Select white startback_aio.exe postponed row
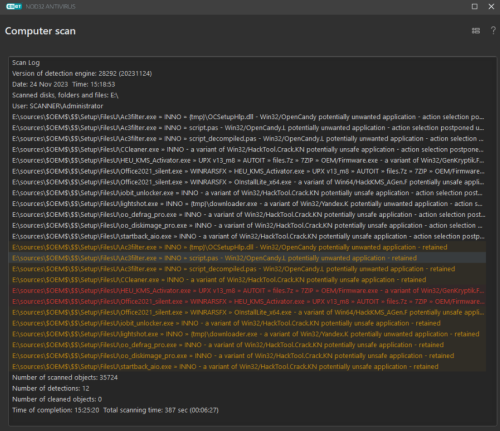This screenshot has width=500, height=431. (x=248, y=236)
